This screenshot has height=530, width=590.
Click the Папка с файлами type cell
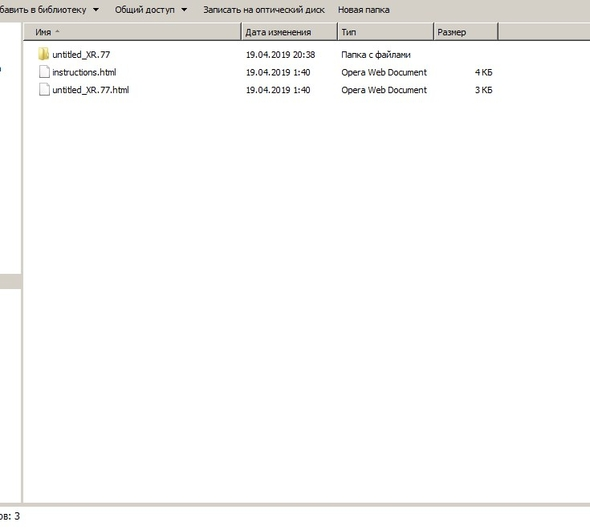pos(376,55)
